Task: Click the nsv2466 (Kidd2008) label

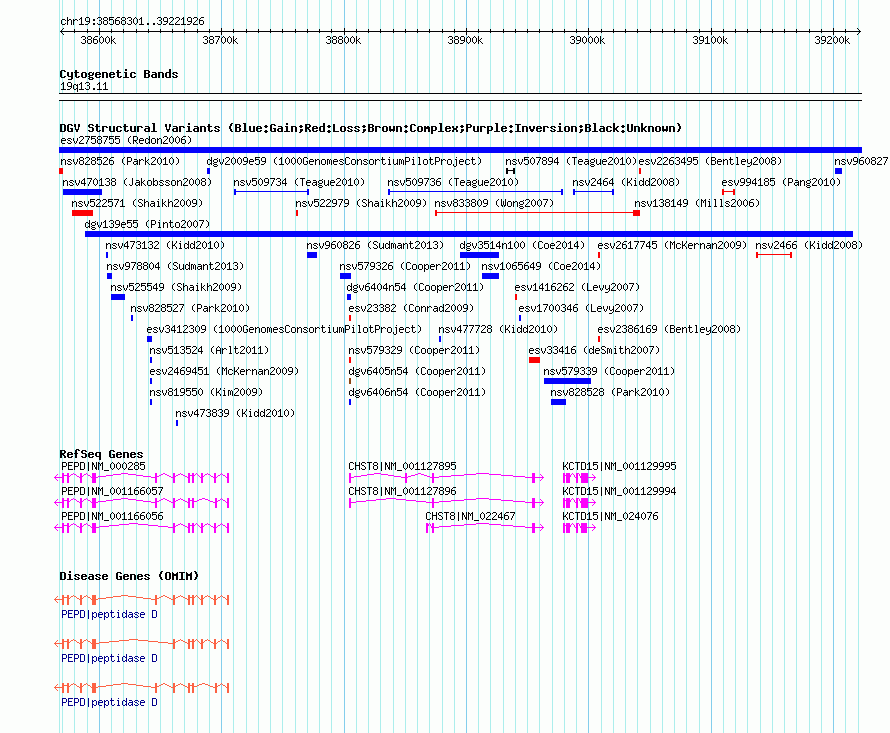Action: [809, 245]
